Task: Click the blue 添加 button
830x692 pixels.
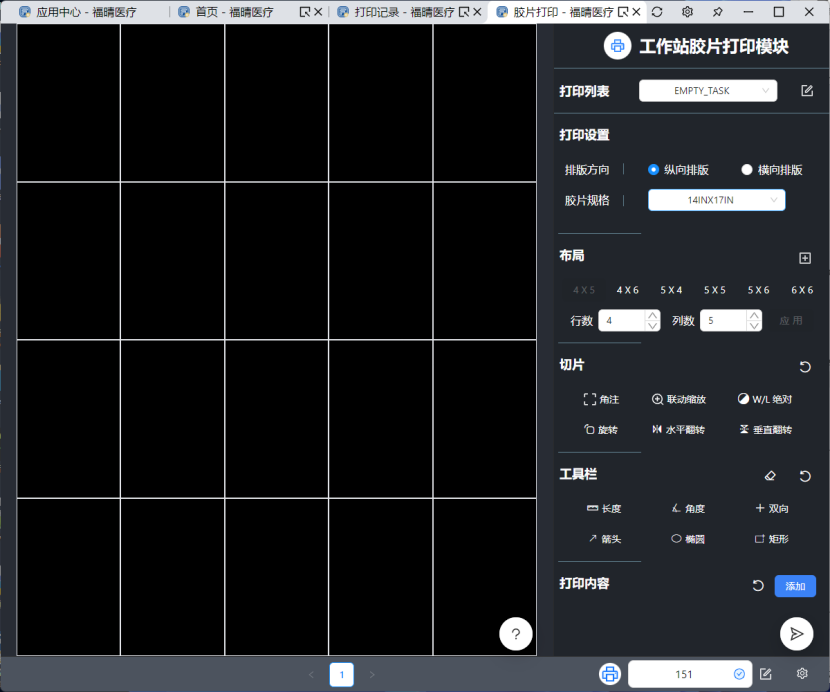Action: click(x=795, y=586)
